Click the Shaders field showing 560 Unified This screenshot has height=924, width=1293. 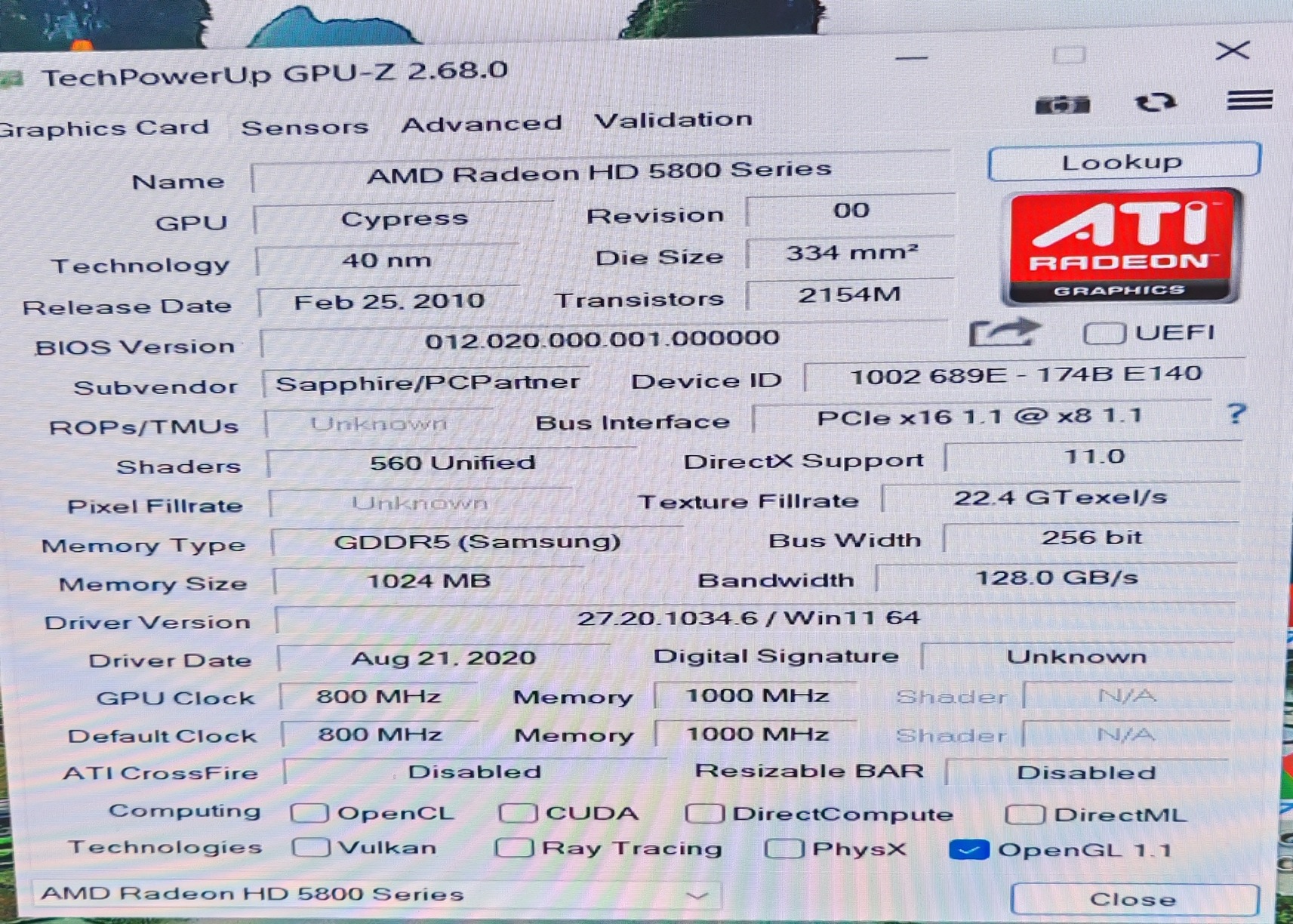click(x=452, y=463)
